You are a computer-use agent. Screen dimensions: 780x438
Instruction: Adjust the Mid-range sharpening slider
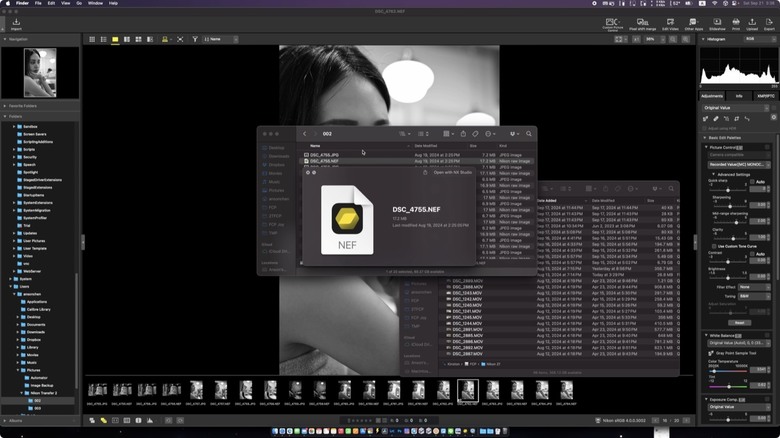click(x=736, y=222)
